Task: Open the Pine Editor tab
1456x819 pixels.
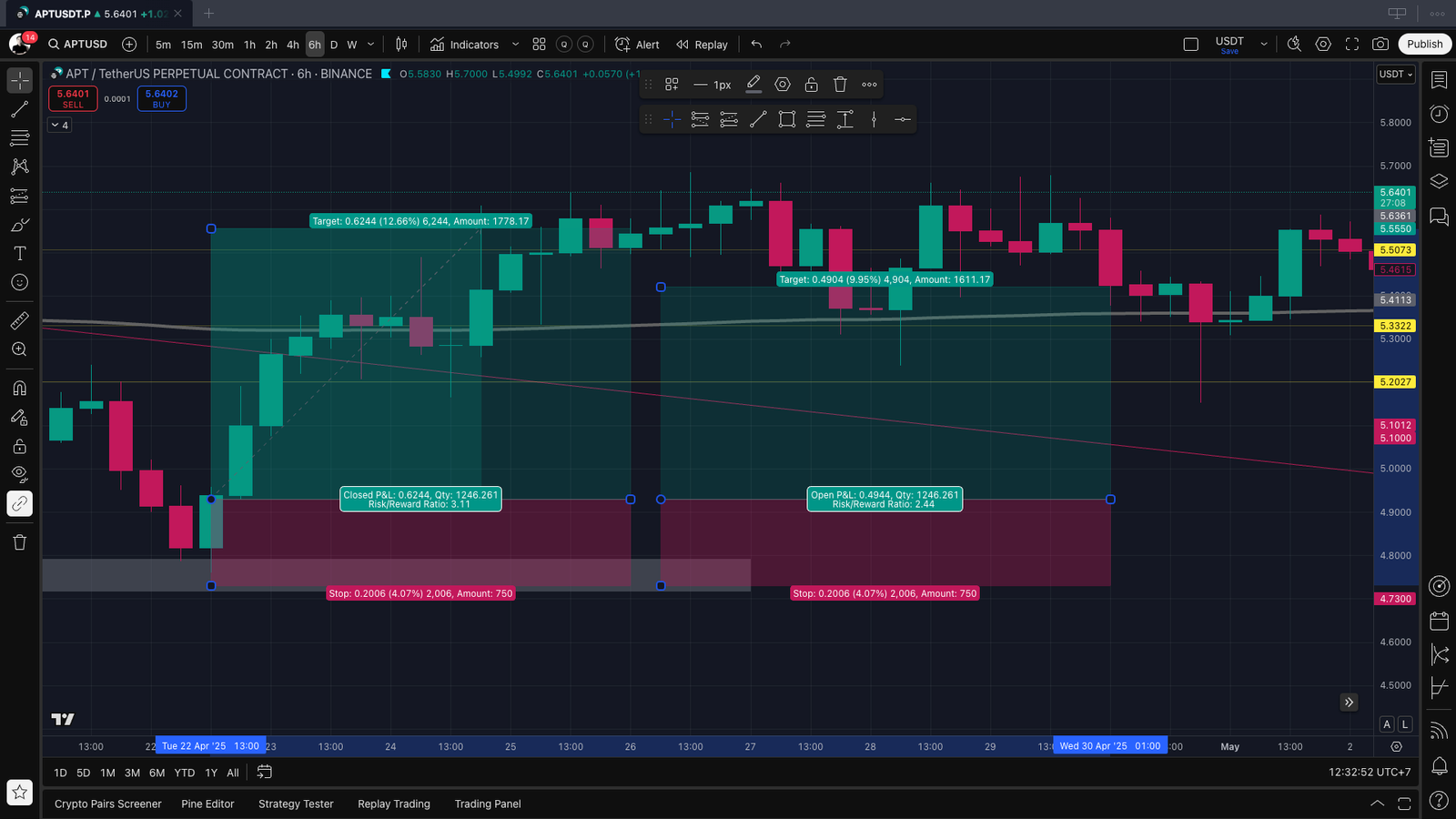Action: click(207, 804)
